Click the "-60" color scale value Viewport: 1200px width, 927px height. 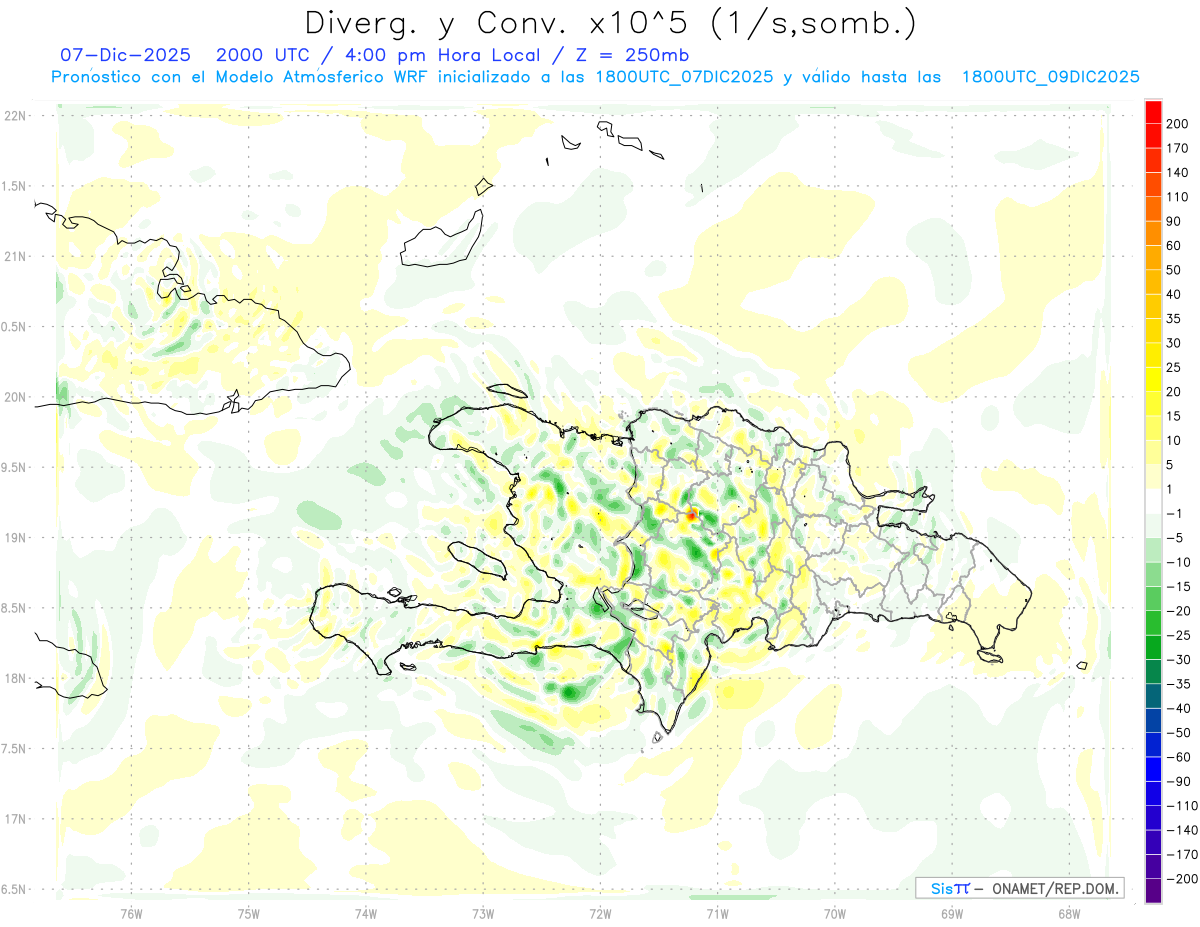1179,757
